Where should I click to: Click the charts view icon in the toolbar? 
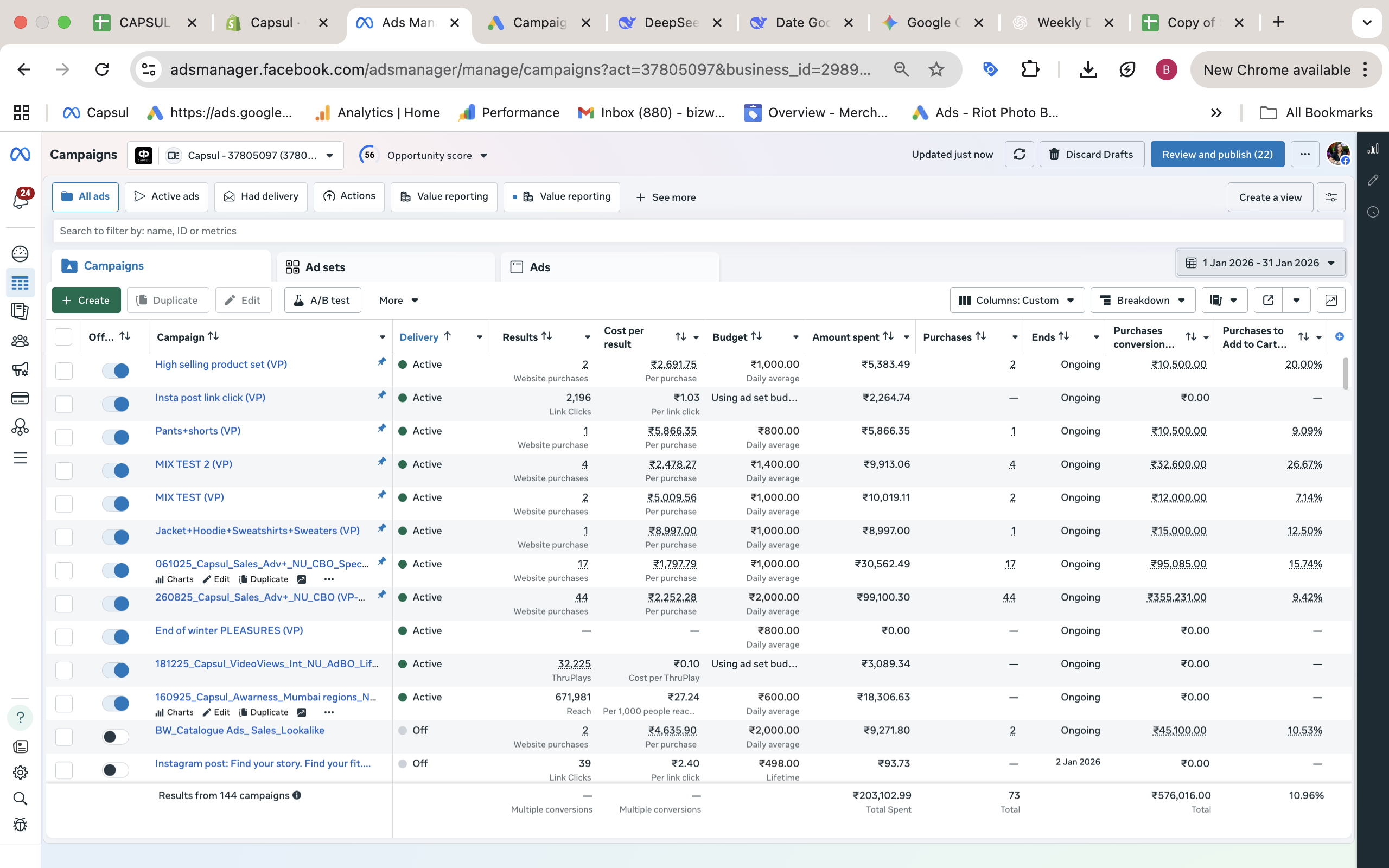pyautogui.click(x=1330, y=300)
